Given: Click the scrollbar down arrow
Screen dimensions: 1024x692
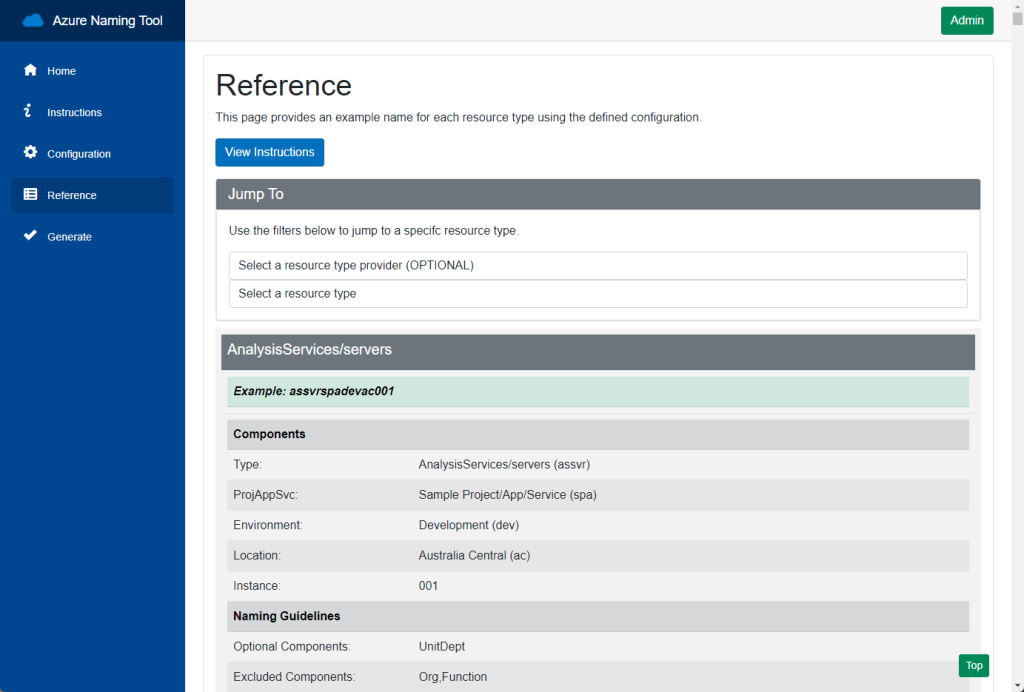Looking at the screenshot, I should pyautogui.click(x=1017, y=686).
